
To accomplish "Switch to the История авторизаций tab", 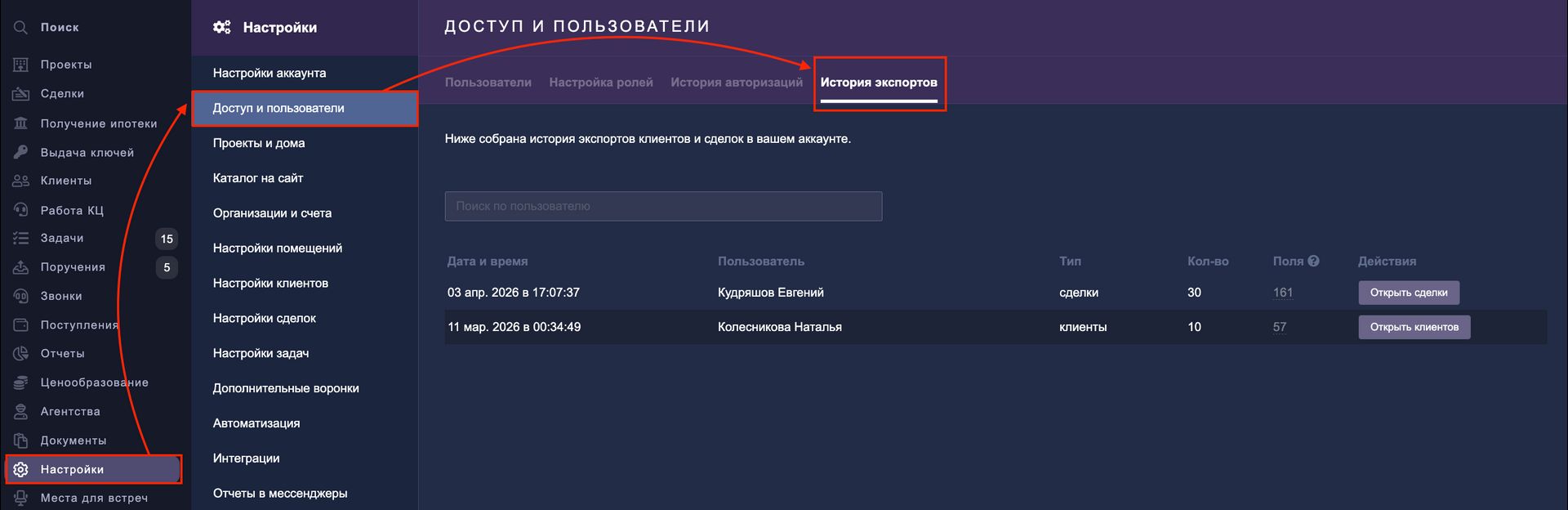I will pos(737,83).
